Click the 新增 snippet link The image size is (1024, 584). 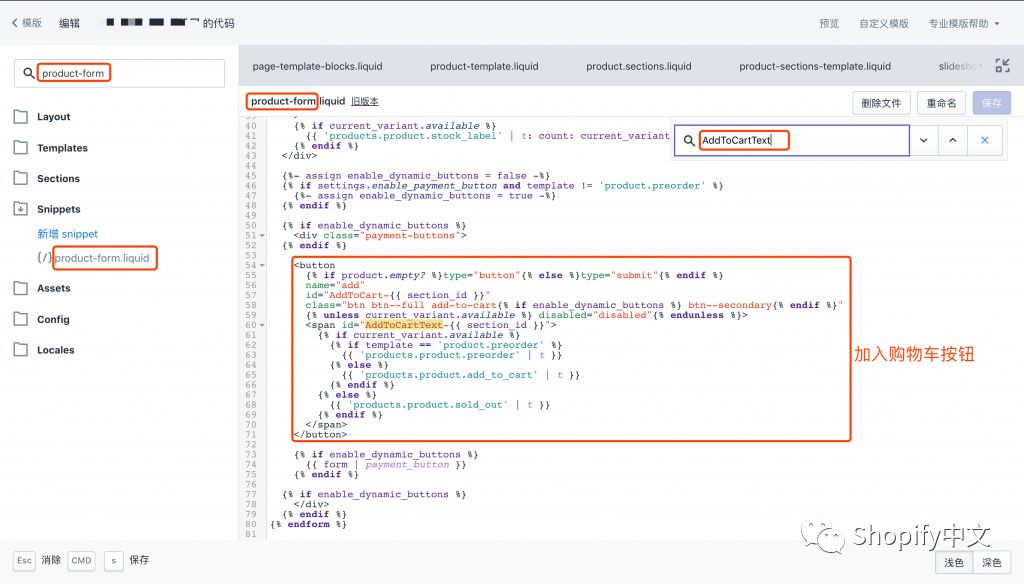(67, 234)
